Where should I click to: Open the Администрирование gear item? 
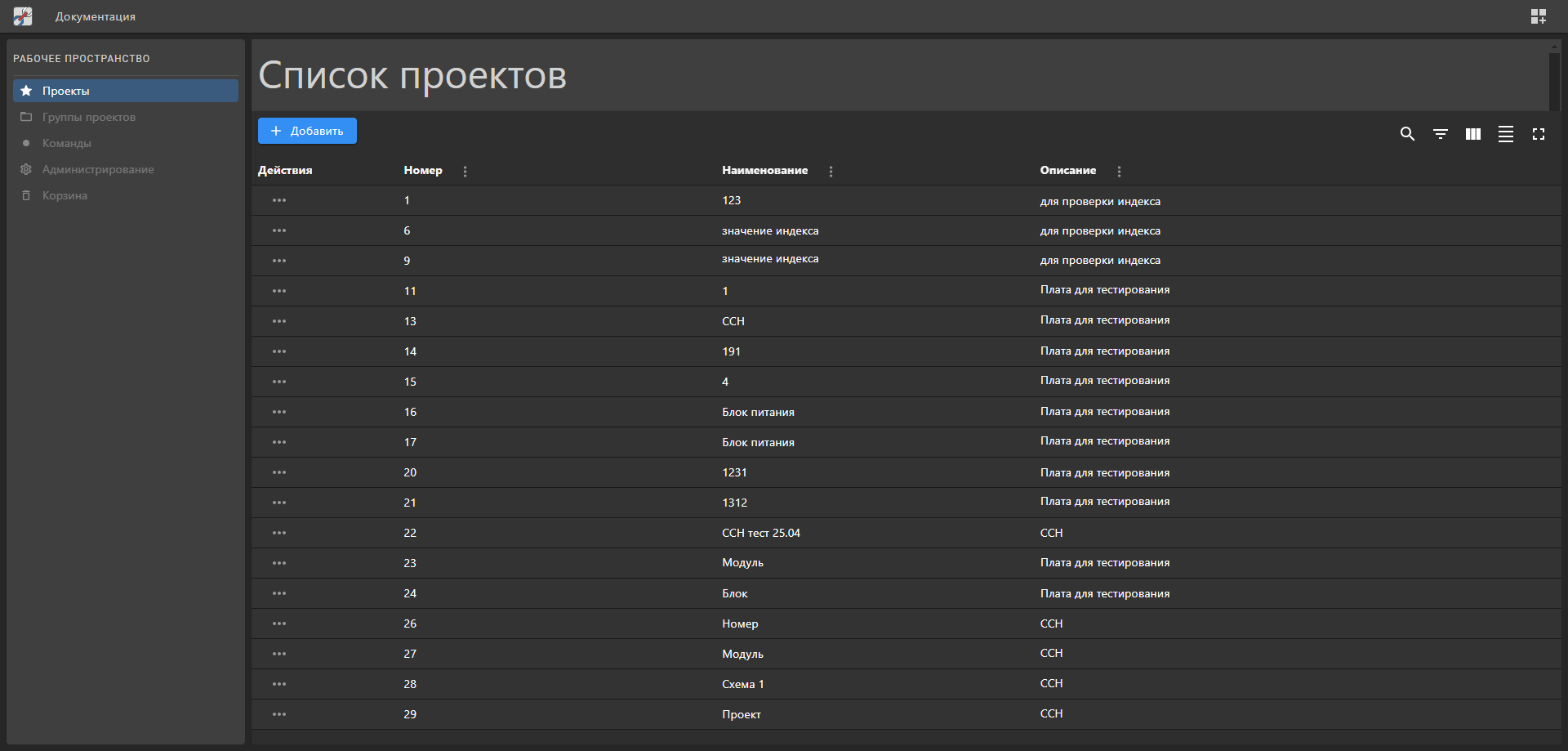[98, 169]
